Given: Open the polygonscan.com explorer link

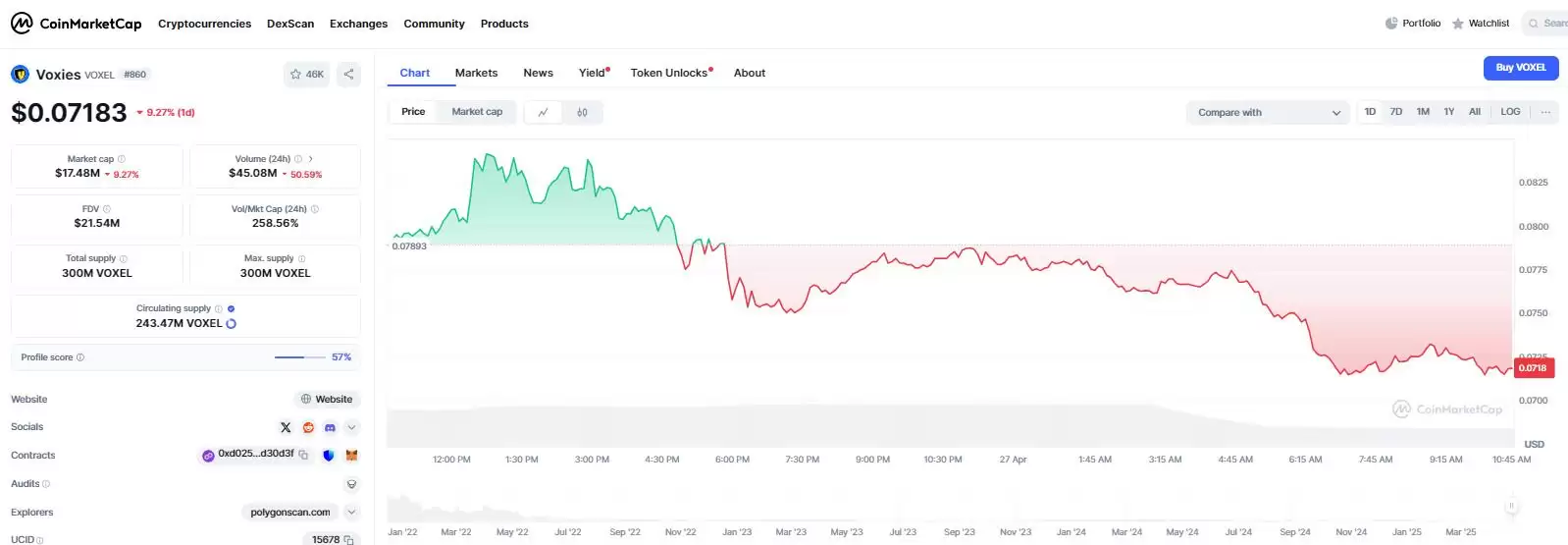Looking at the screenshot, I should [290, 513].
